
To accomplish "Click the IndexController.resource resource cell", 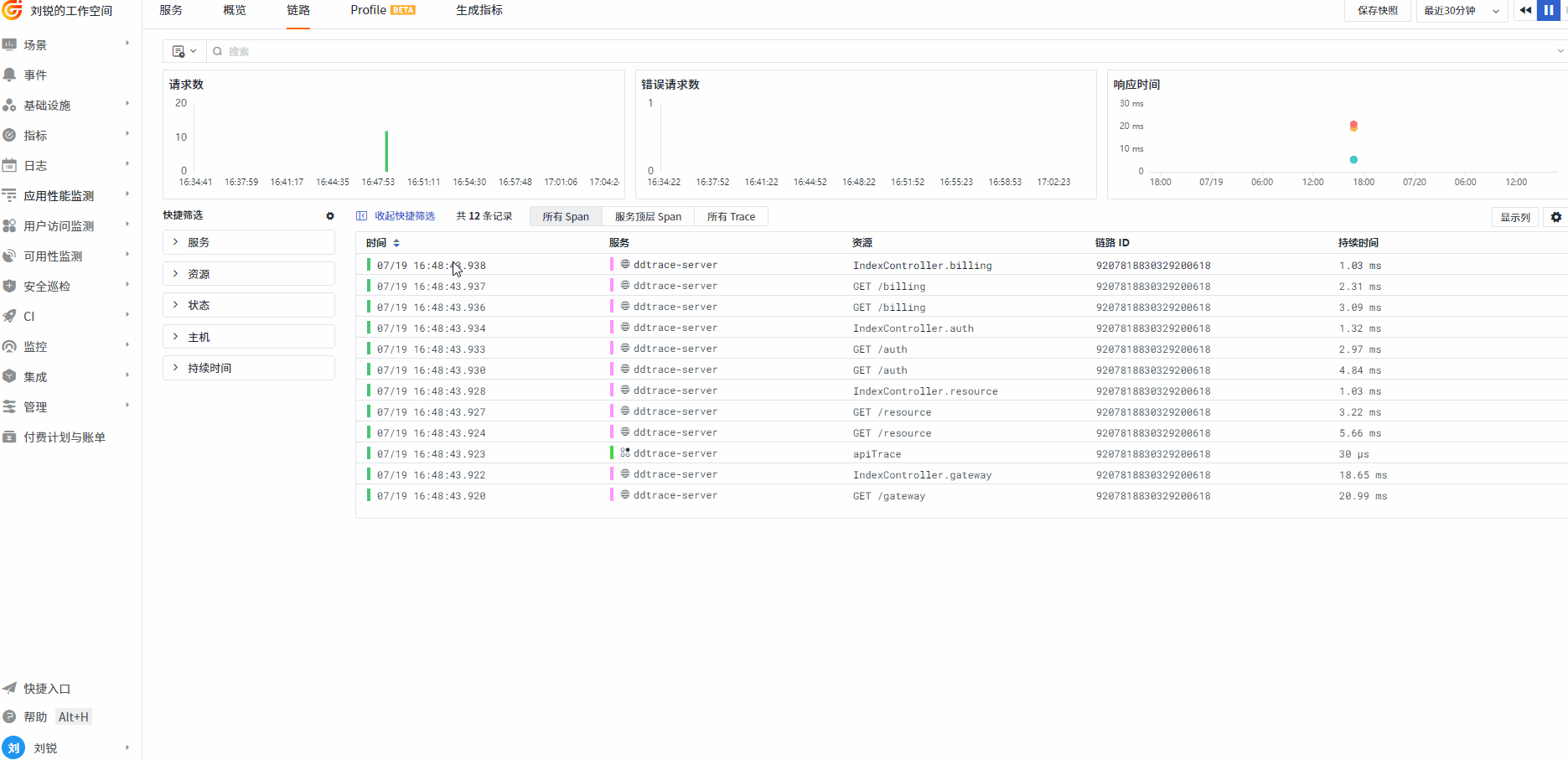I will click(x=925, y=391).
